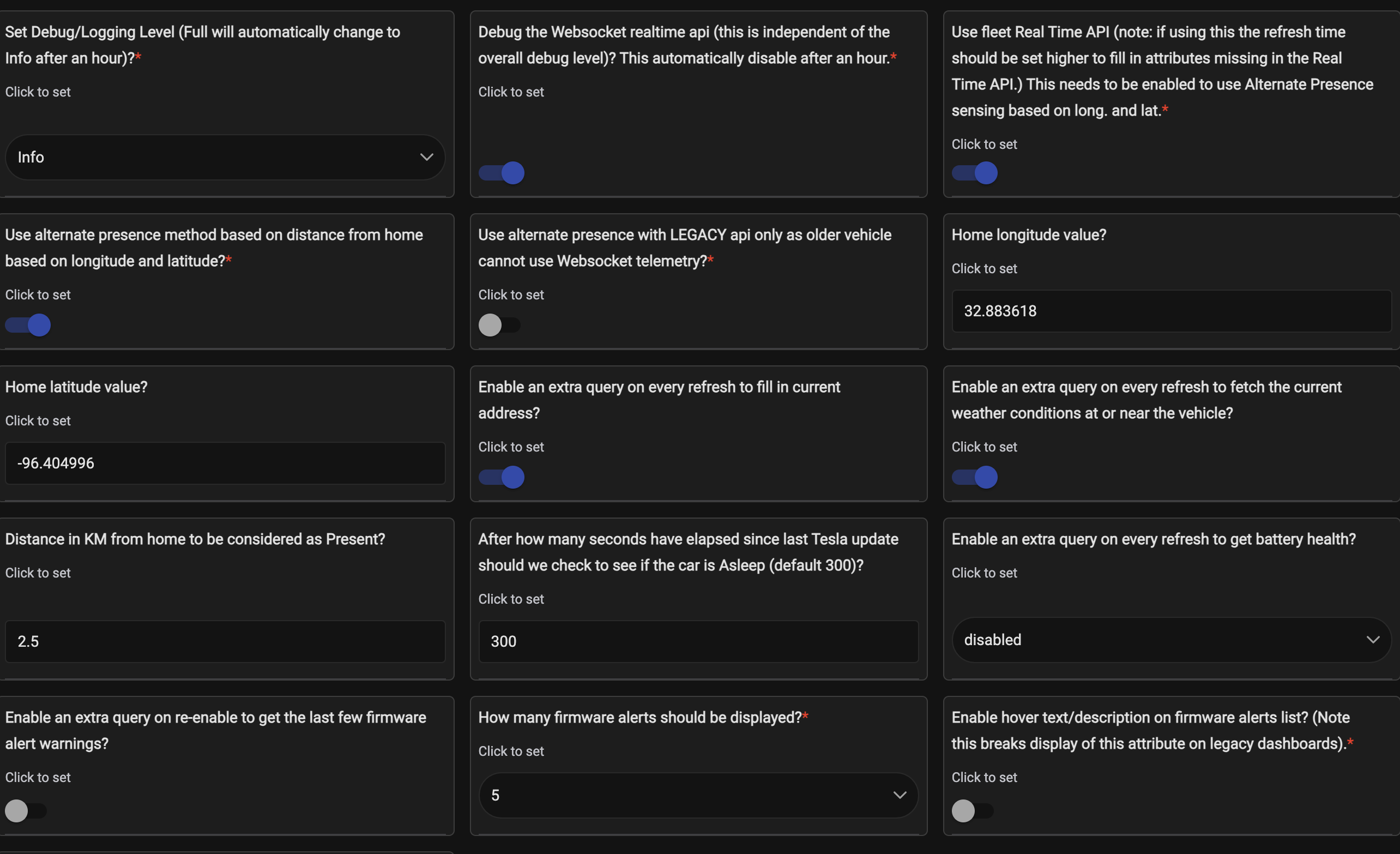The height and width of the screenshot is (854, 1400).
Task: Click chevron arrow on the firmware alerts dropdown
Action: (x=900, y=795)
